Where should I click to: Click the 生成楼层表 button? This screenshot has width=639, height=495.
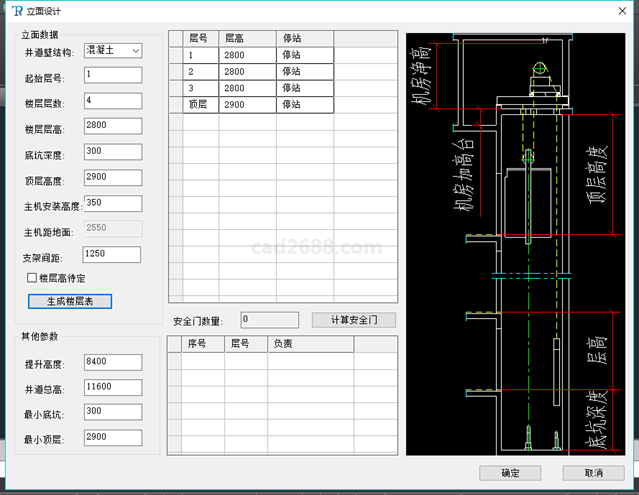[x=70, y=301]
